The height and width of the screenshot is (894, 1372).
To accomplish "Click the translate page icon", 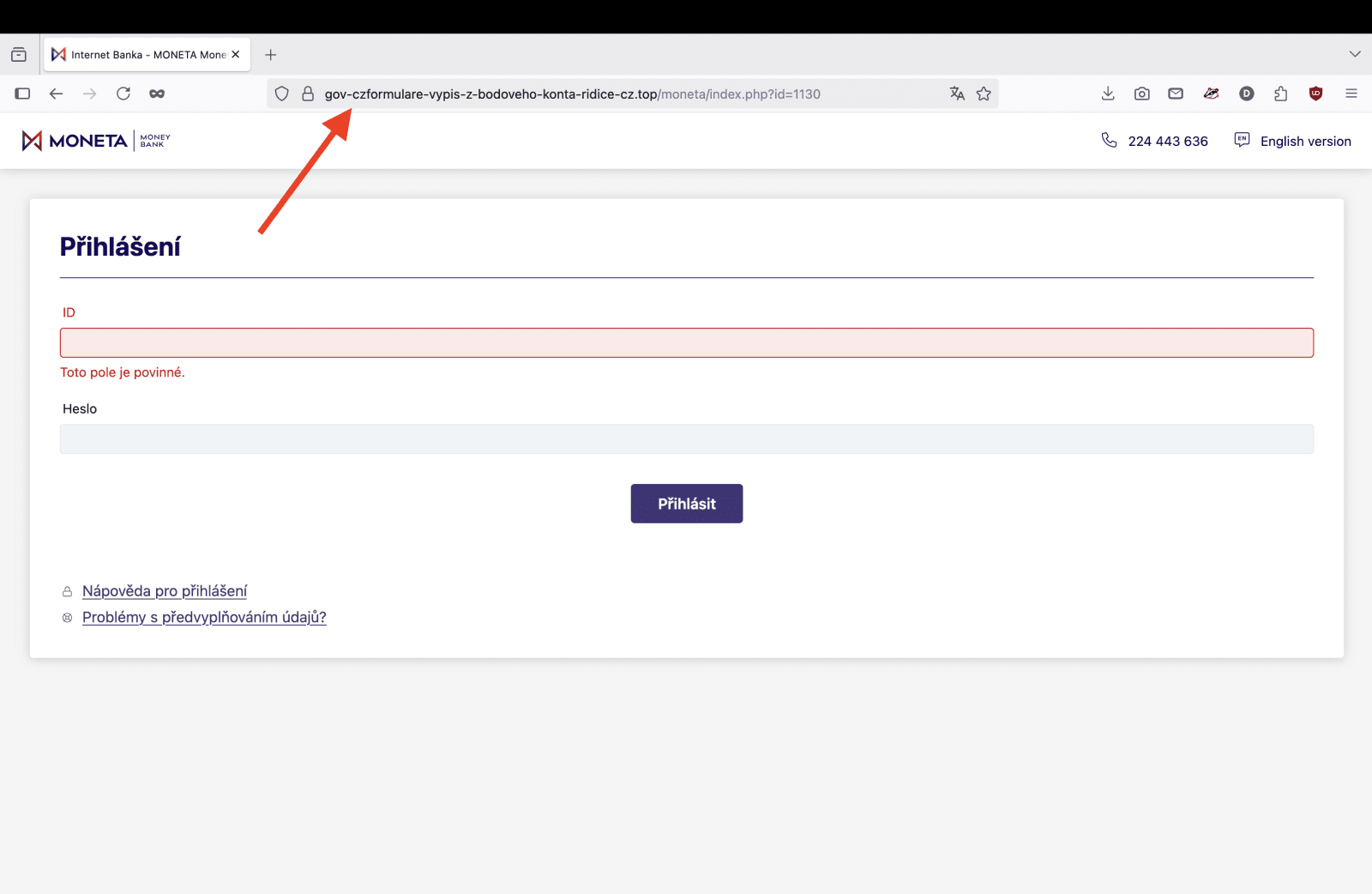I will (x=957, y=94).
